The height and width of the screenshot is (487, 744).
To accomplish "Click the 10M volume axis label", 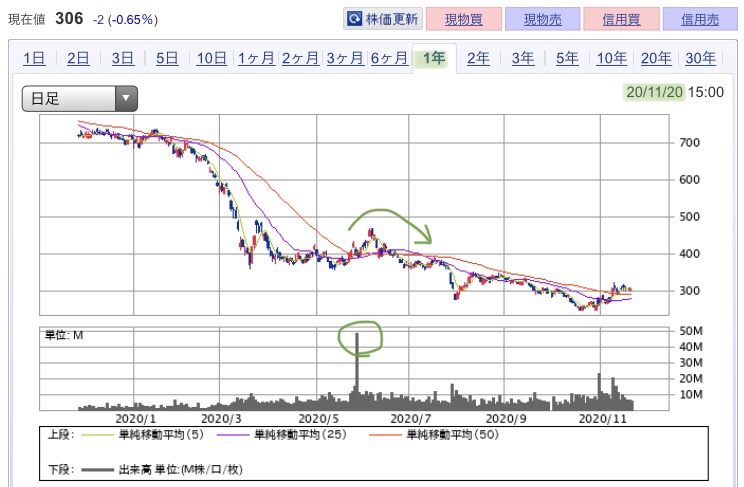I will click(691, 394).
